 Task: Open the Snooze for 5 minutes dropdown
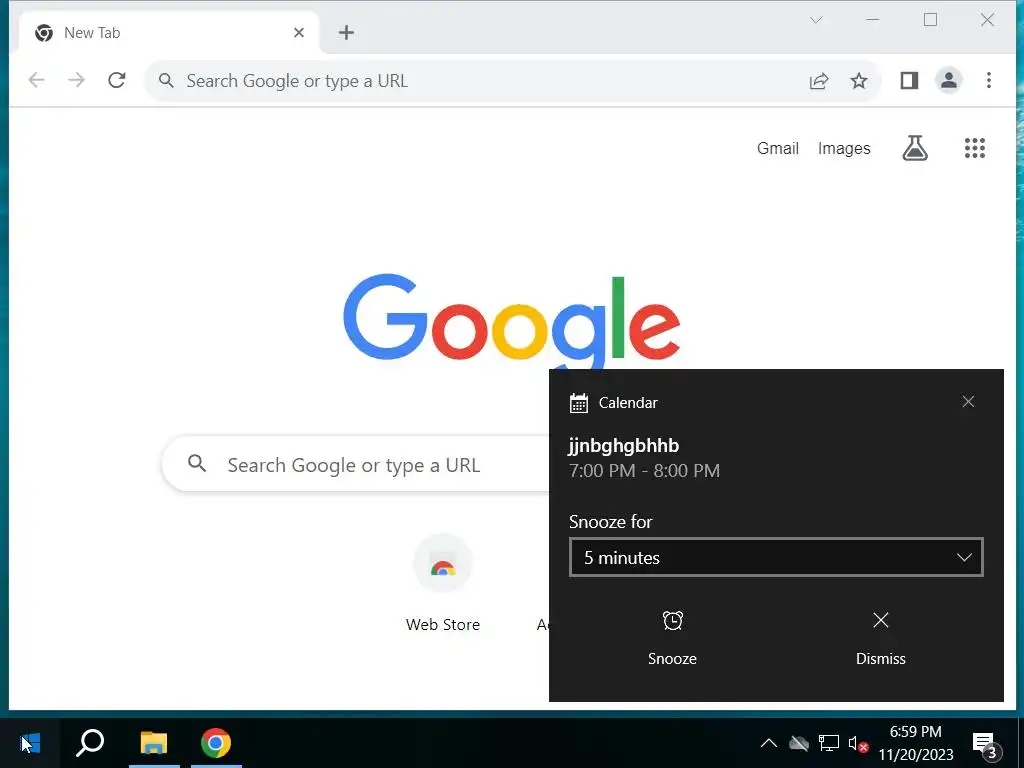(x=776, y=557)
